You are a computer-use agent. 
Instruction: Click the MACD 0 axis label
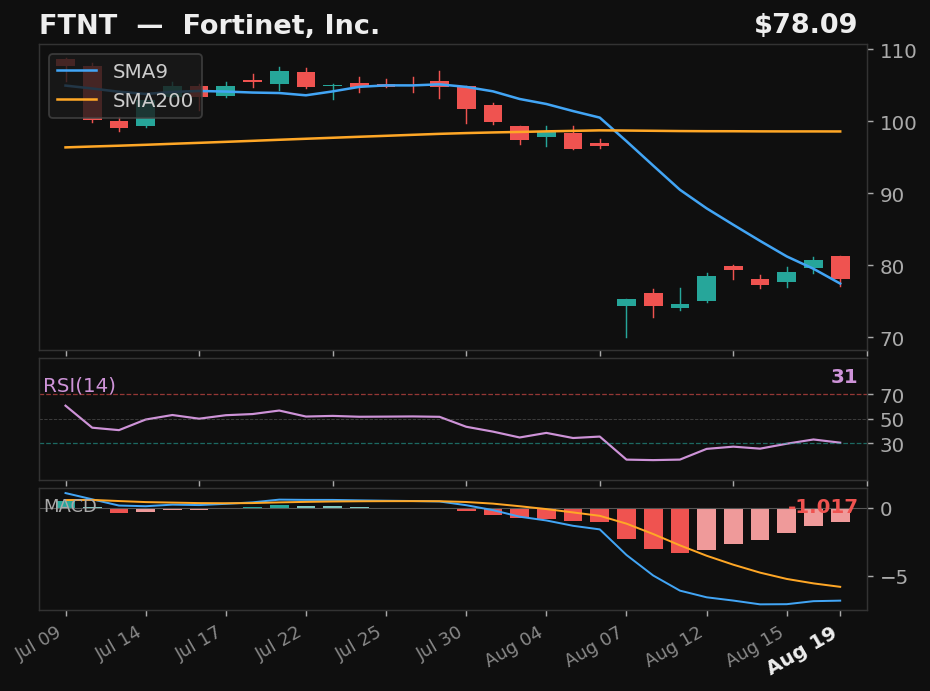[x=886, y=509]
